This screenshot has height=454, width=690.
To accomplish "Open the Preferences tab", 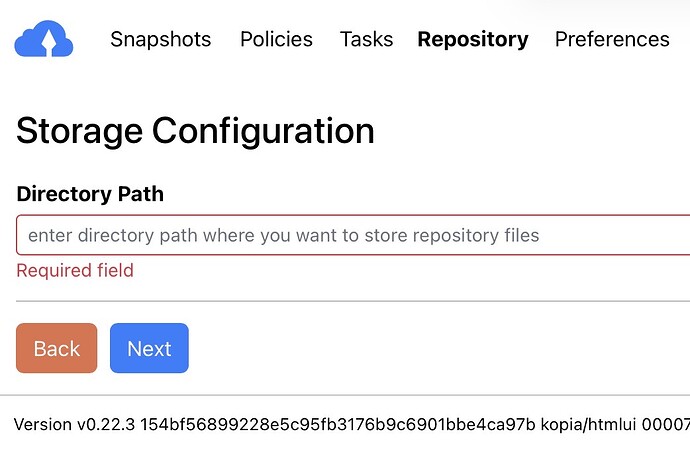I will pyautogui.click(x=612, y=39).
